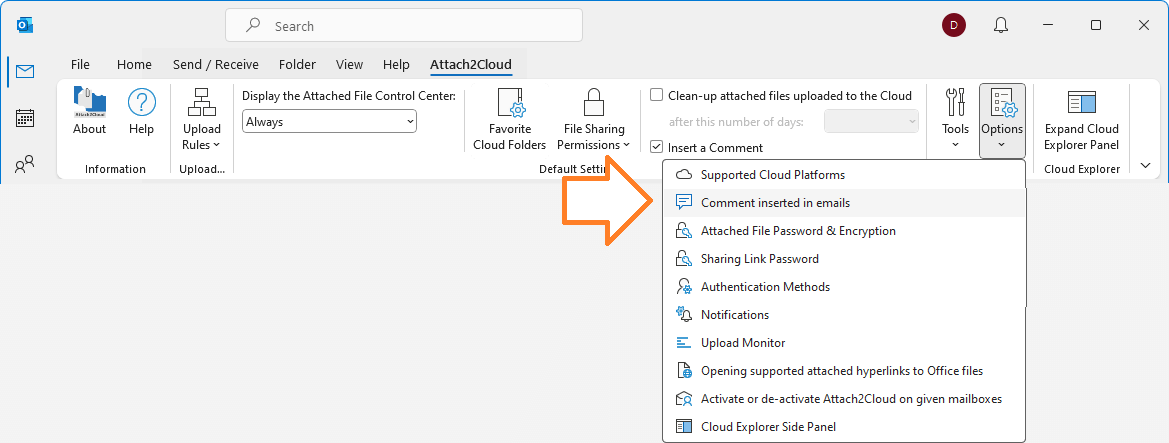Select the Attach2Cloud ribbon tab
Viewport: 1169px width, 443px height.
pos(471,65)
